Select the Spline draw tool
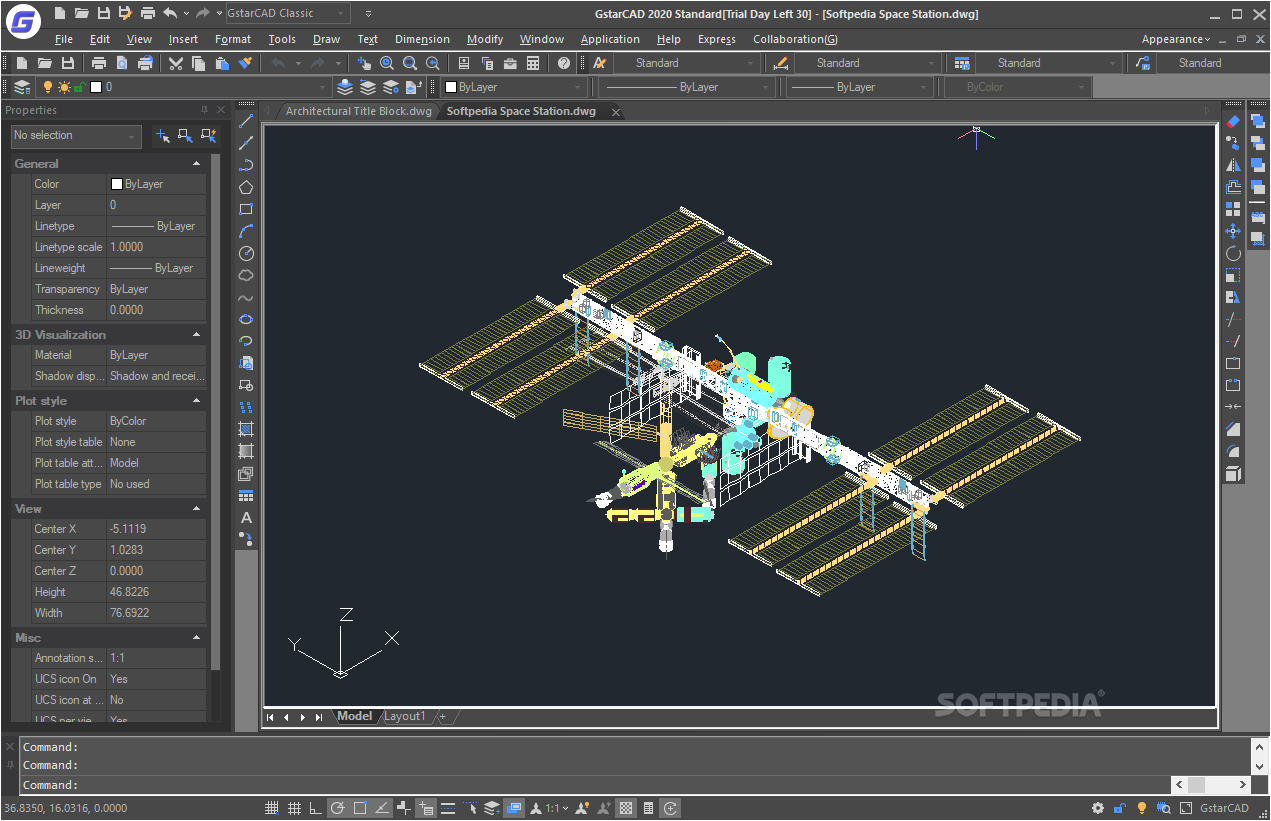Image resolution: width=1271 pixels, height=821 pixels. 246,297
